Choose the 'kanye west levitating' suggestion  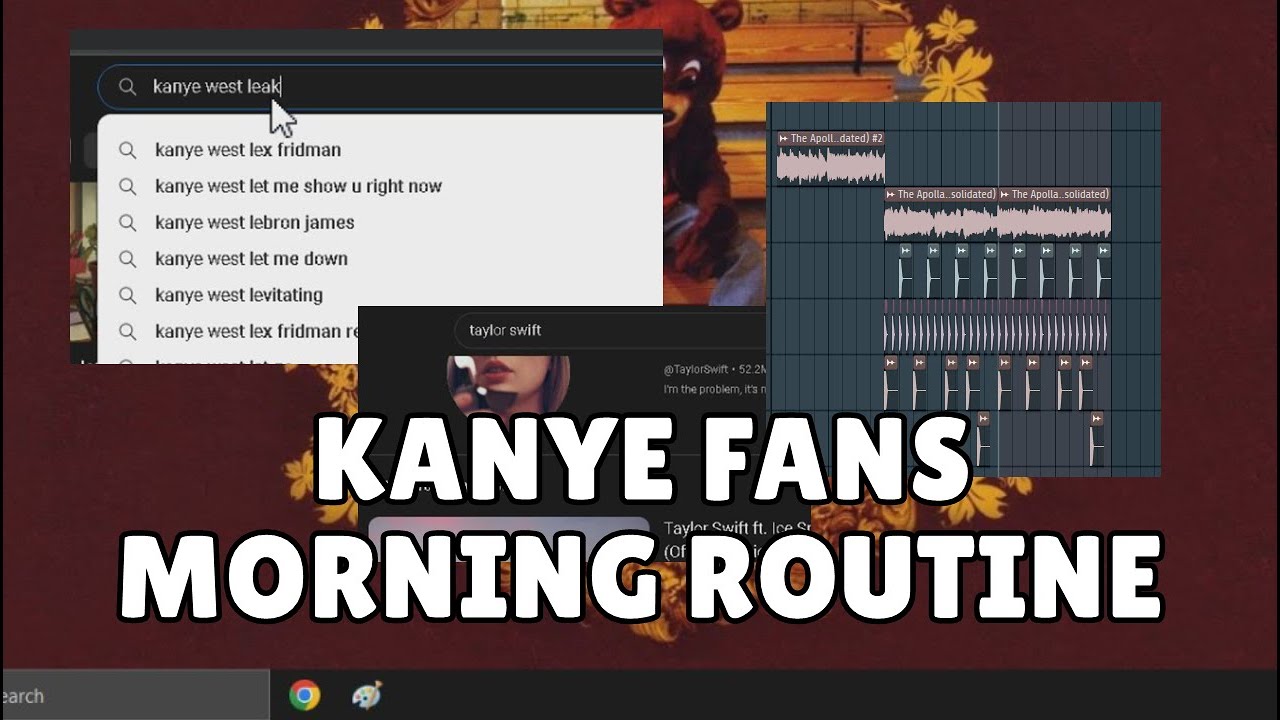tap(238, 295)
